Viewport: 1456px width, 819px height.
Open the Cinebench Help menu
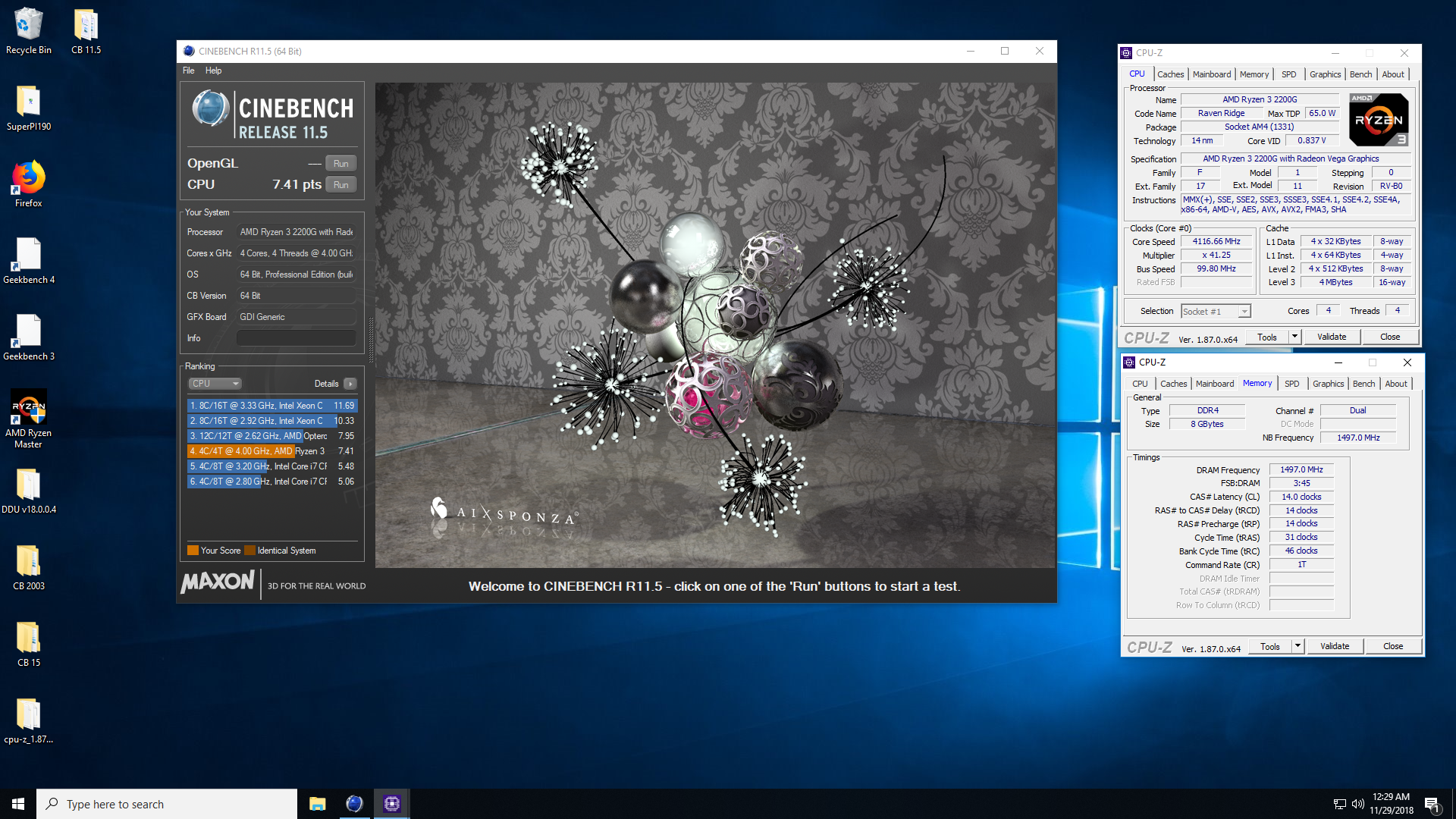214,71
